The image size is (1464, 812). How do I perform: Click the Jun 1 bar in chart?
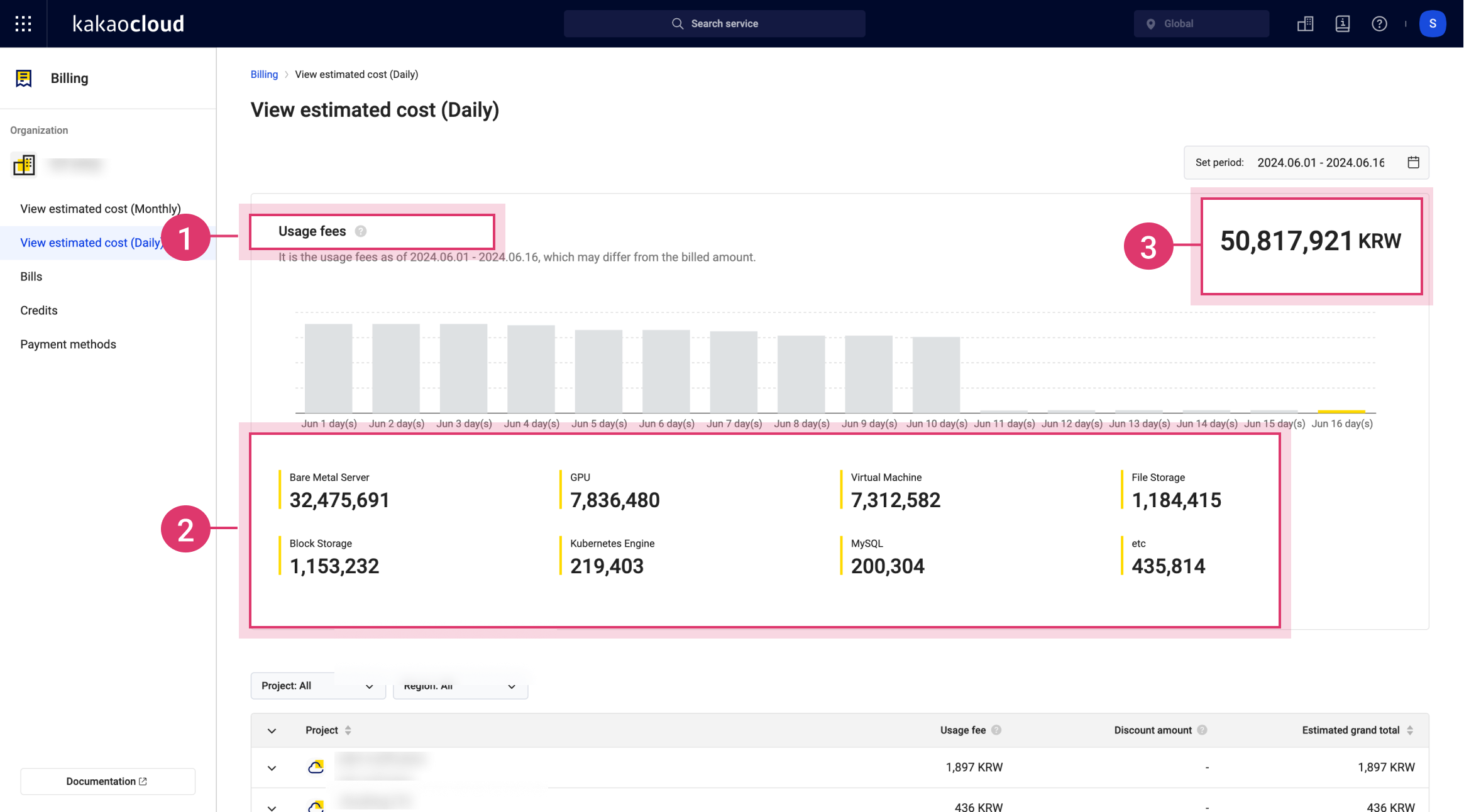coord(328,368)
